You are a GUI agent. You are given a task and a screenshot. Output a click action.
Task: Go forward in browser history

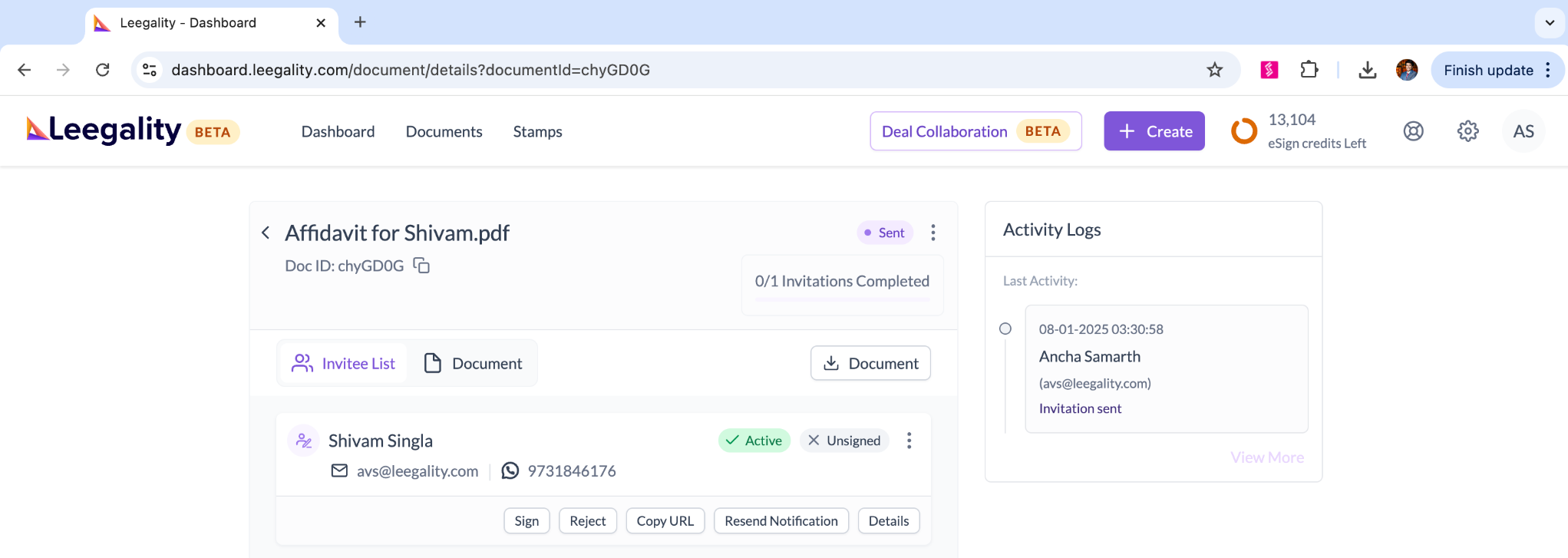coord(63,70)
